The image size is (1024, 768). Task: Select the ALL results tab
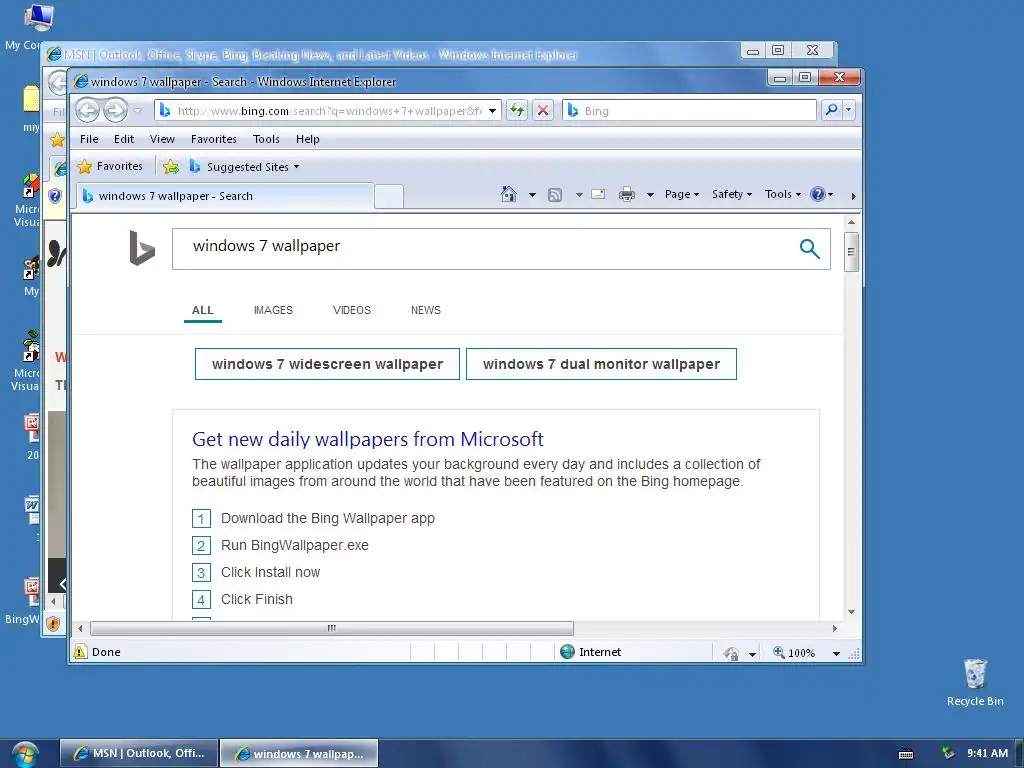click(x=202, y=310)
